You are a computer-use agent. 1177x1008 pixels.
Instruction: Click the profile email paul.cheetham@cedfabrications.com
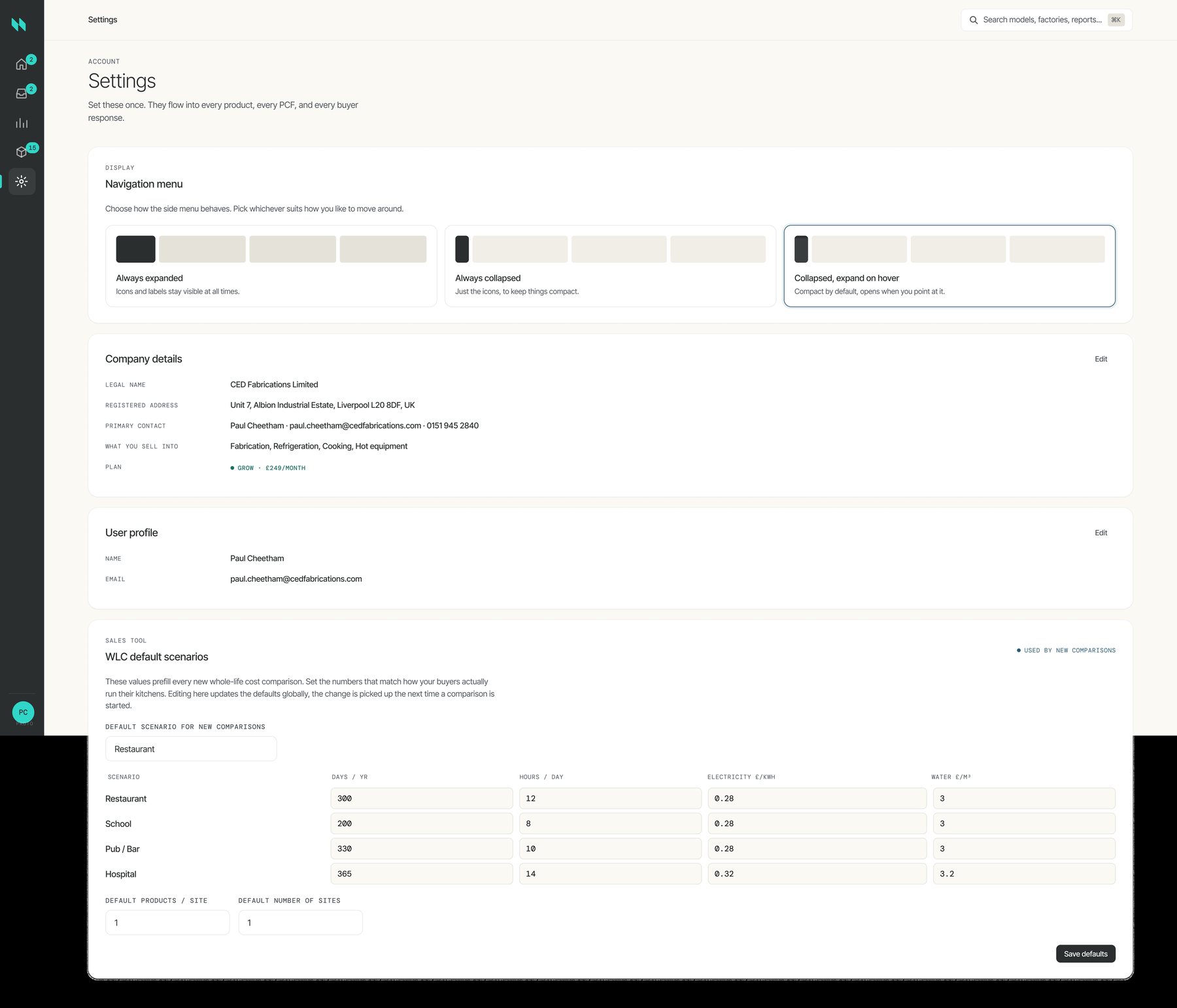(296, 579)
